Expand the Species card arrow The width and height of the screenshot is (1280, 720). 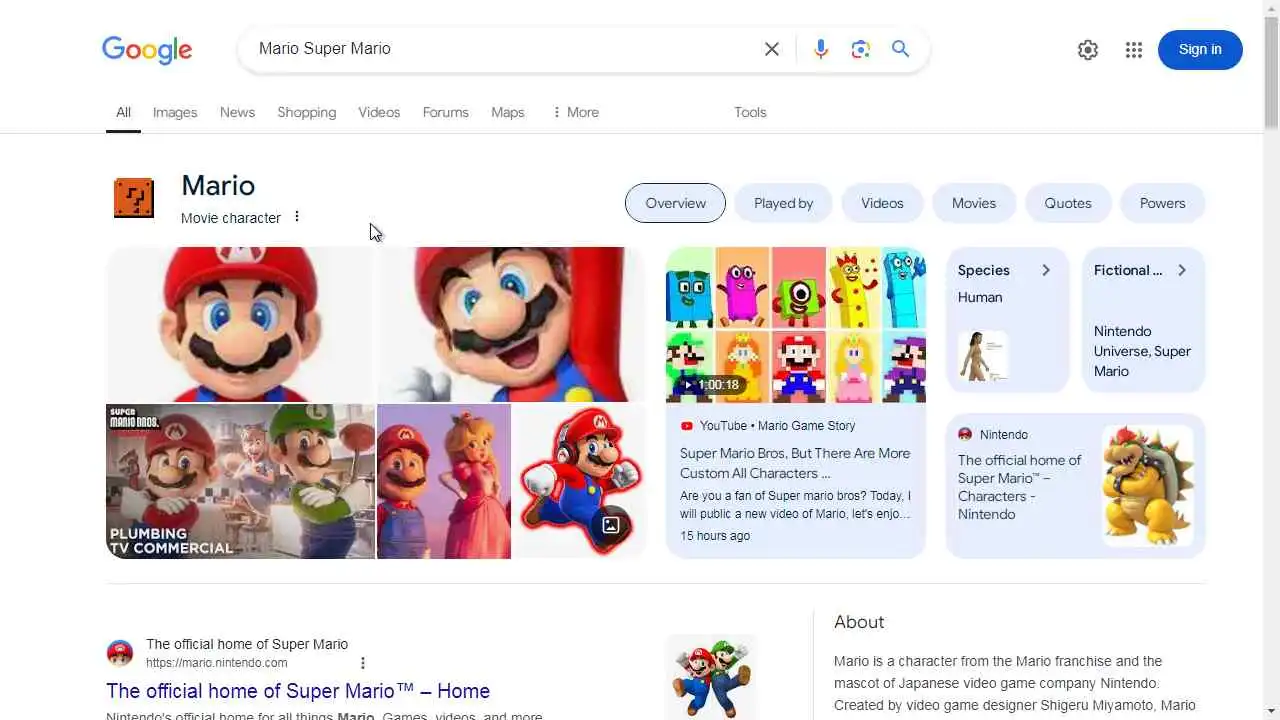1046,270
